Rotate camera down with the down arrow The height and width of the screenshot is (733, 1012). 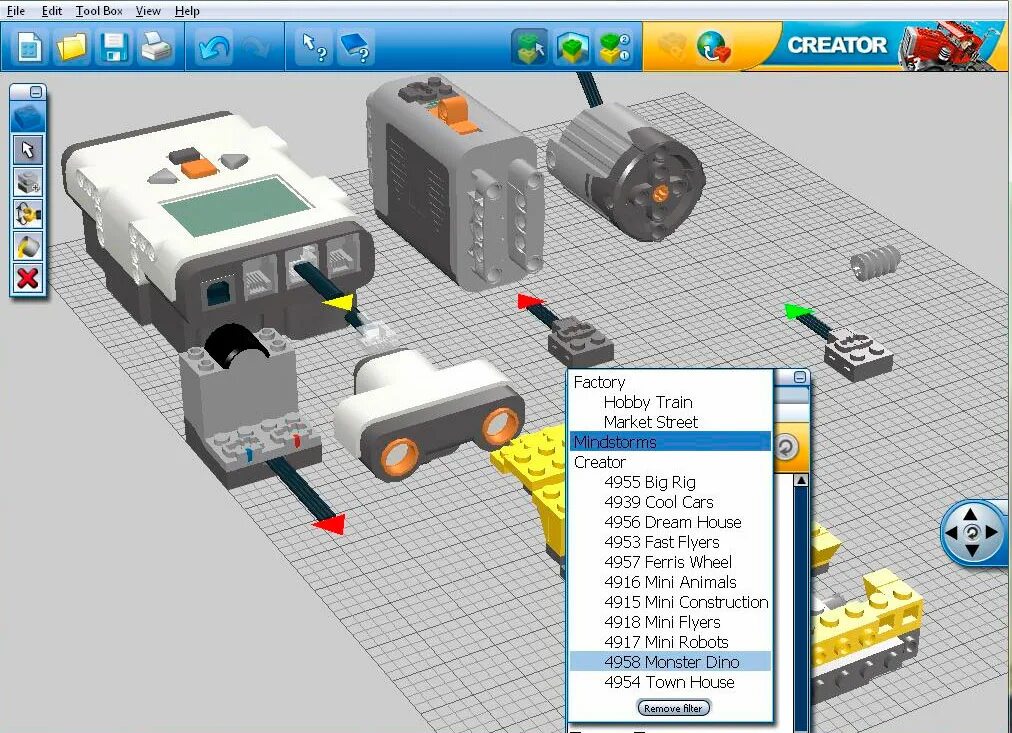(971, 550)
